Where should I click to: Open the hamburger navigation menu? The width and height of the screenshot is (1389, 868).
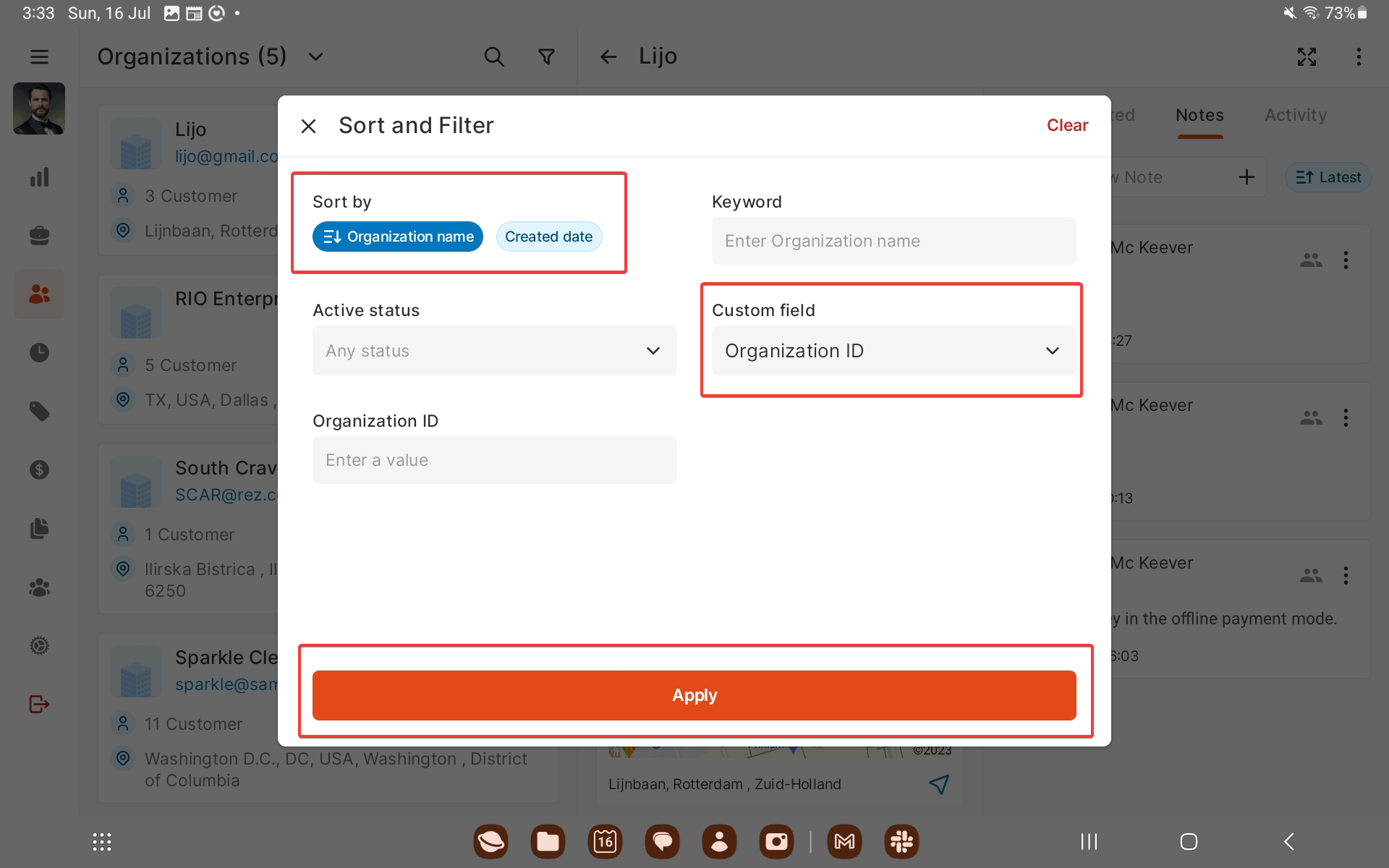tap(39, 56)
